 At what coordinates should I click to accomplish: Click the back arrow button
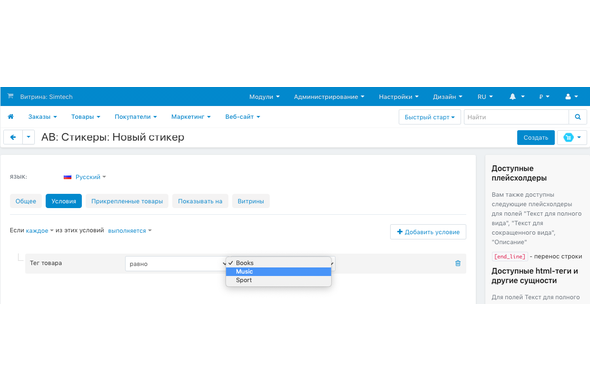pyautogui.click(x=13, y=137)
